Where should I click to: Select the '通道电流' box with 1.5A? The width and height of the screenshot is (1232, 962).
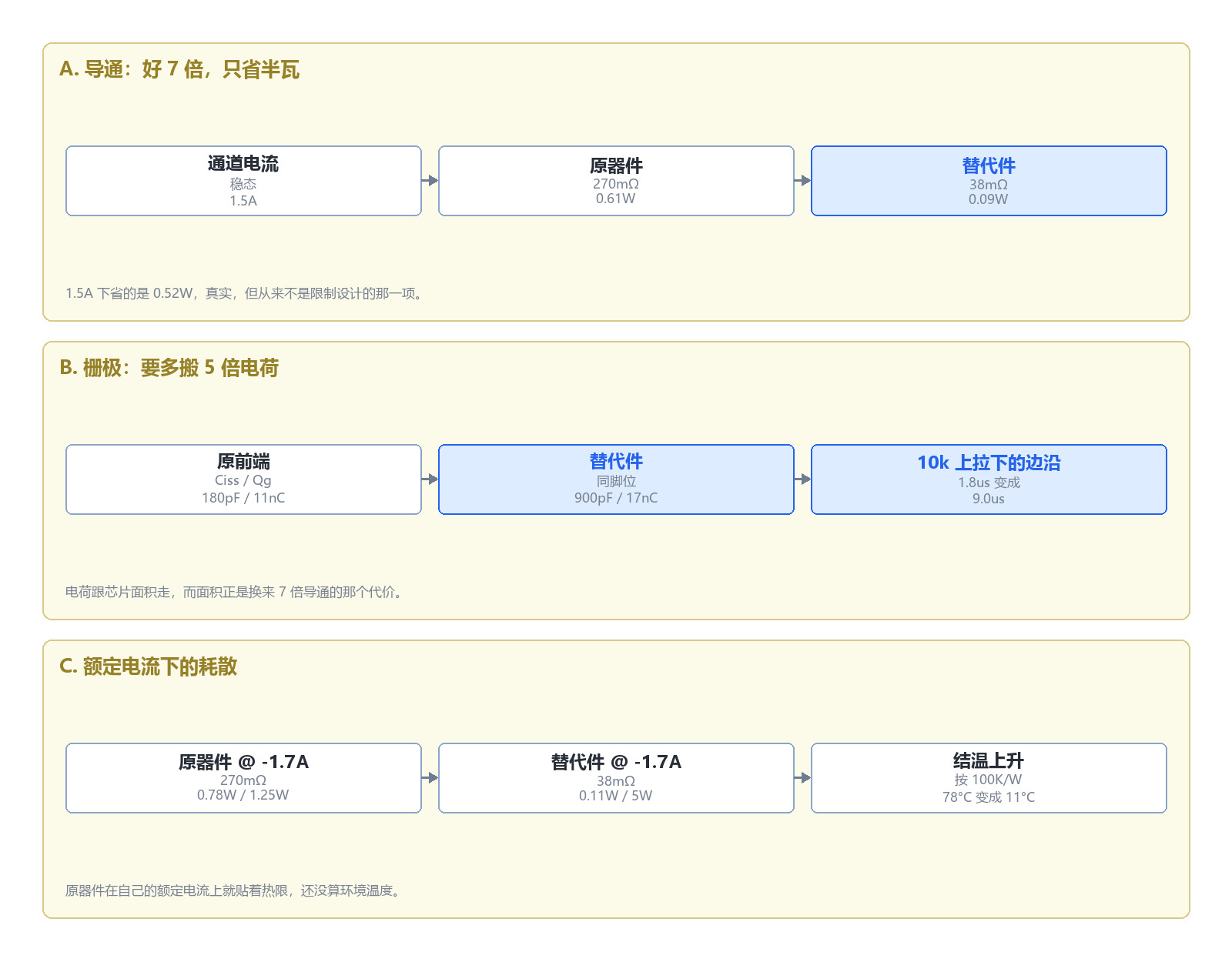(243, 181)
